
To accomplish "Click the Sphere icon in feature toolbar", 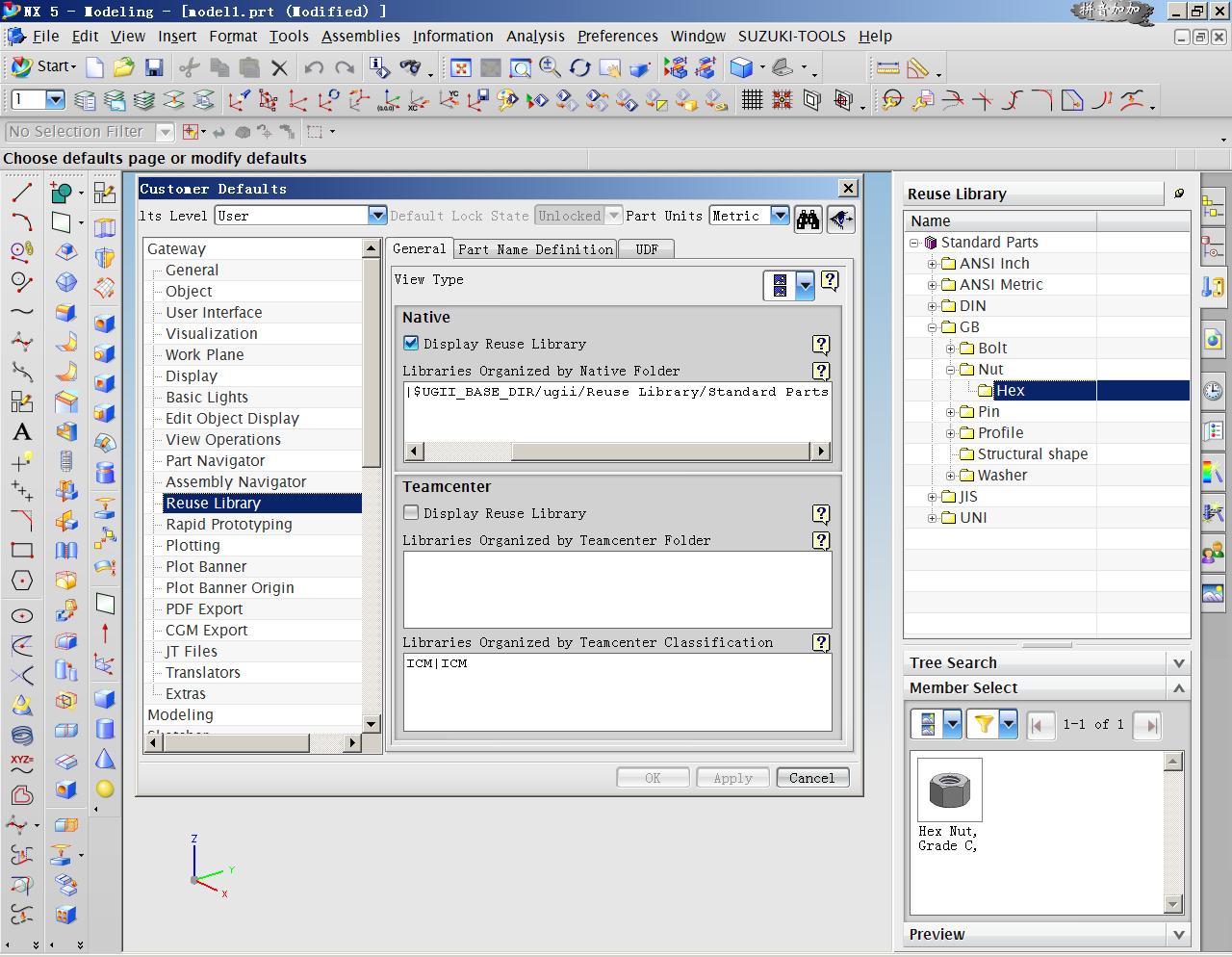I will click(x=105, y=789).
